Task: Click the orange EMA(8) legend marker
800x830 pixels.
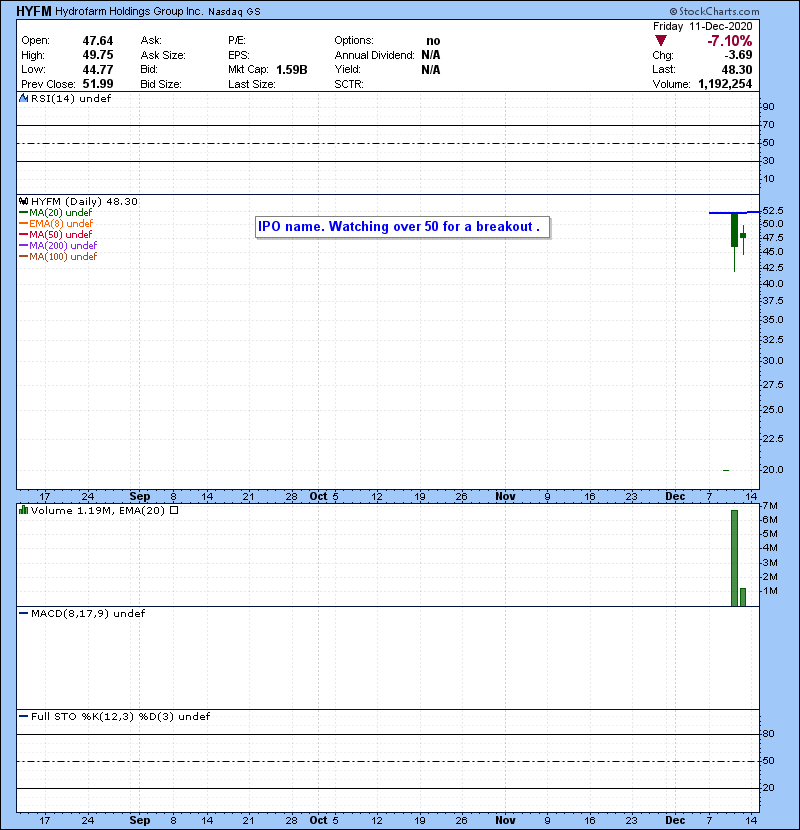Action: point(24,224)
